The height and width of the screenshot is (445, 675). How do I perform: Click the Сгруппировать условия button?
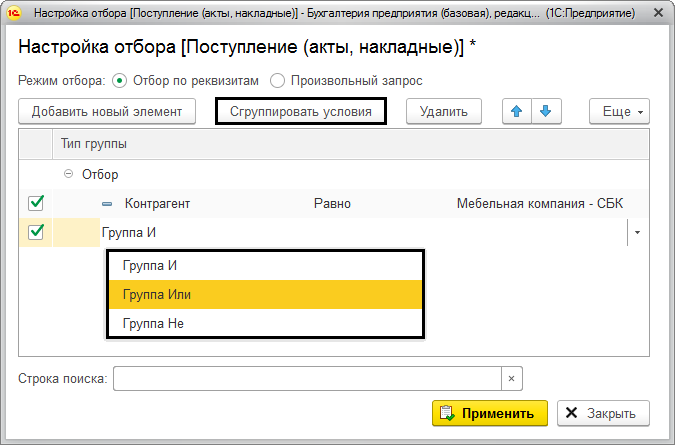click(x=301, y=111)
